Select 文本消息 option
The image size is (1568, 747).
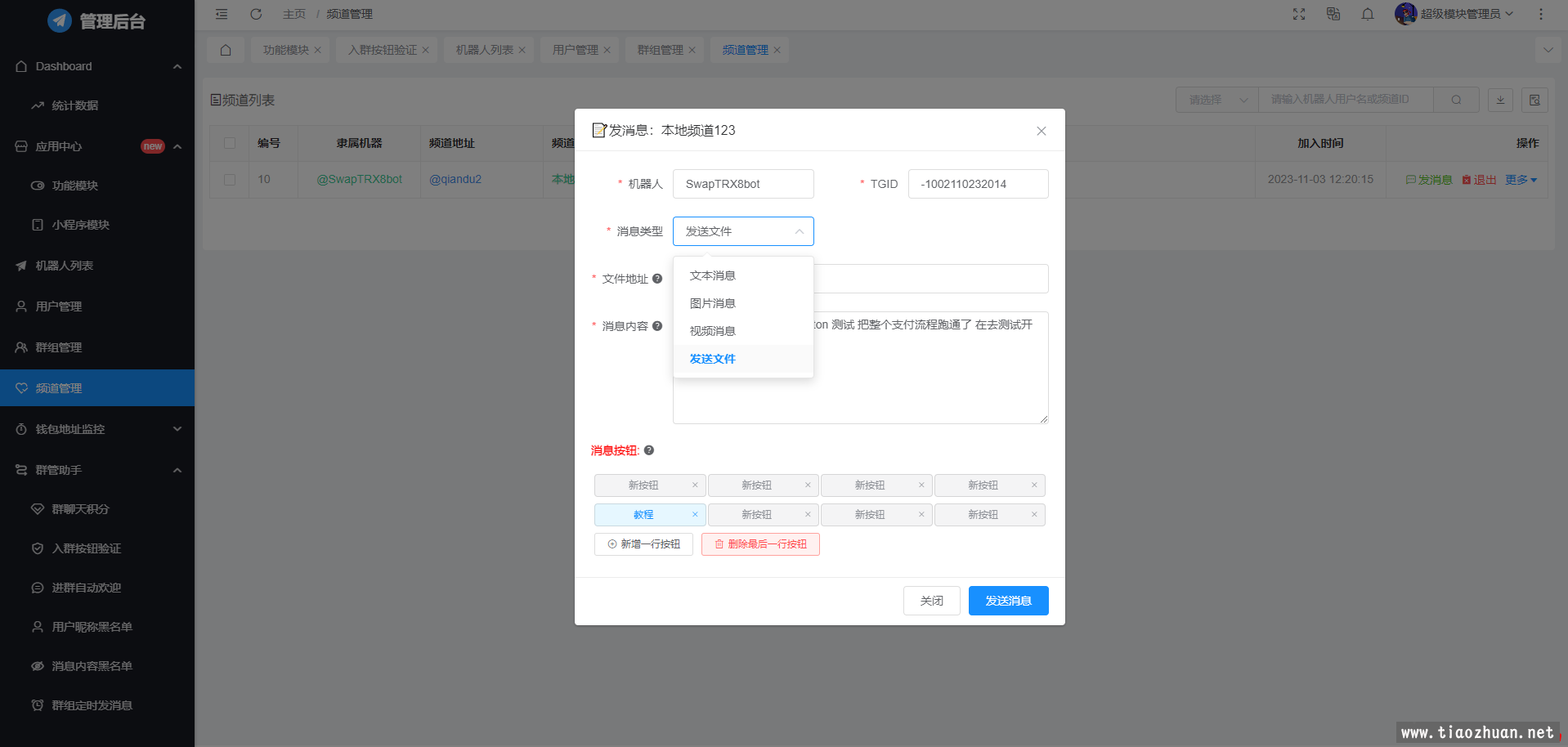(x=712, y=275)
